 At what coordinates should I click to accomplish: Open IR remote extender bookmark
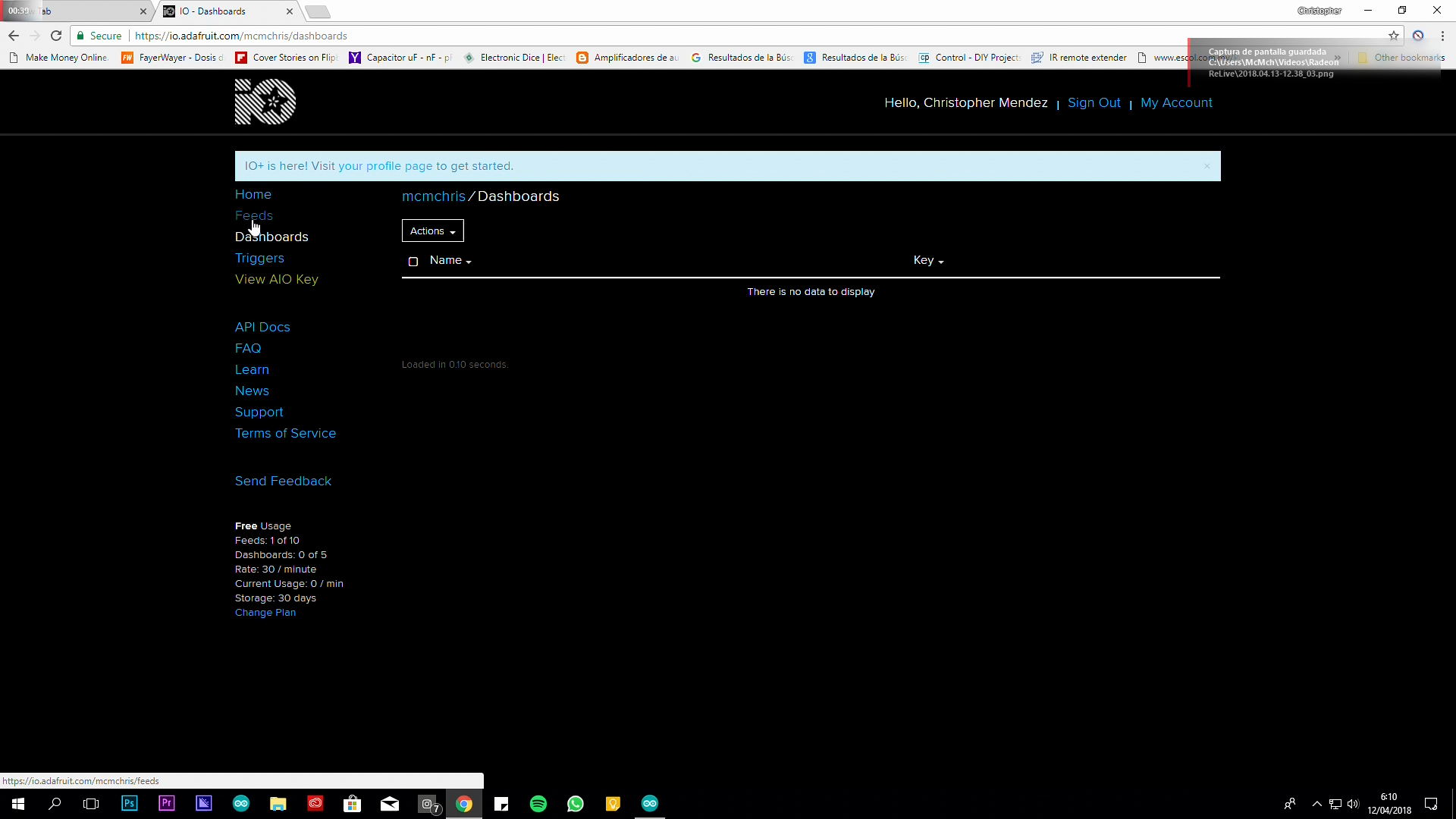coord(1079,58)
